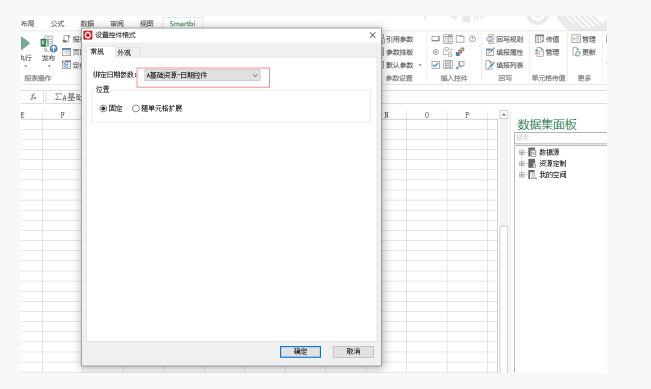Screen dimensions: 651x389
Task: Expand the 数据源 tree node
Action: (522, 152)
